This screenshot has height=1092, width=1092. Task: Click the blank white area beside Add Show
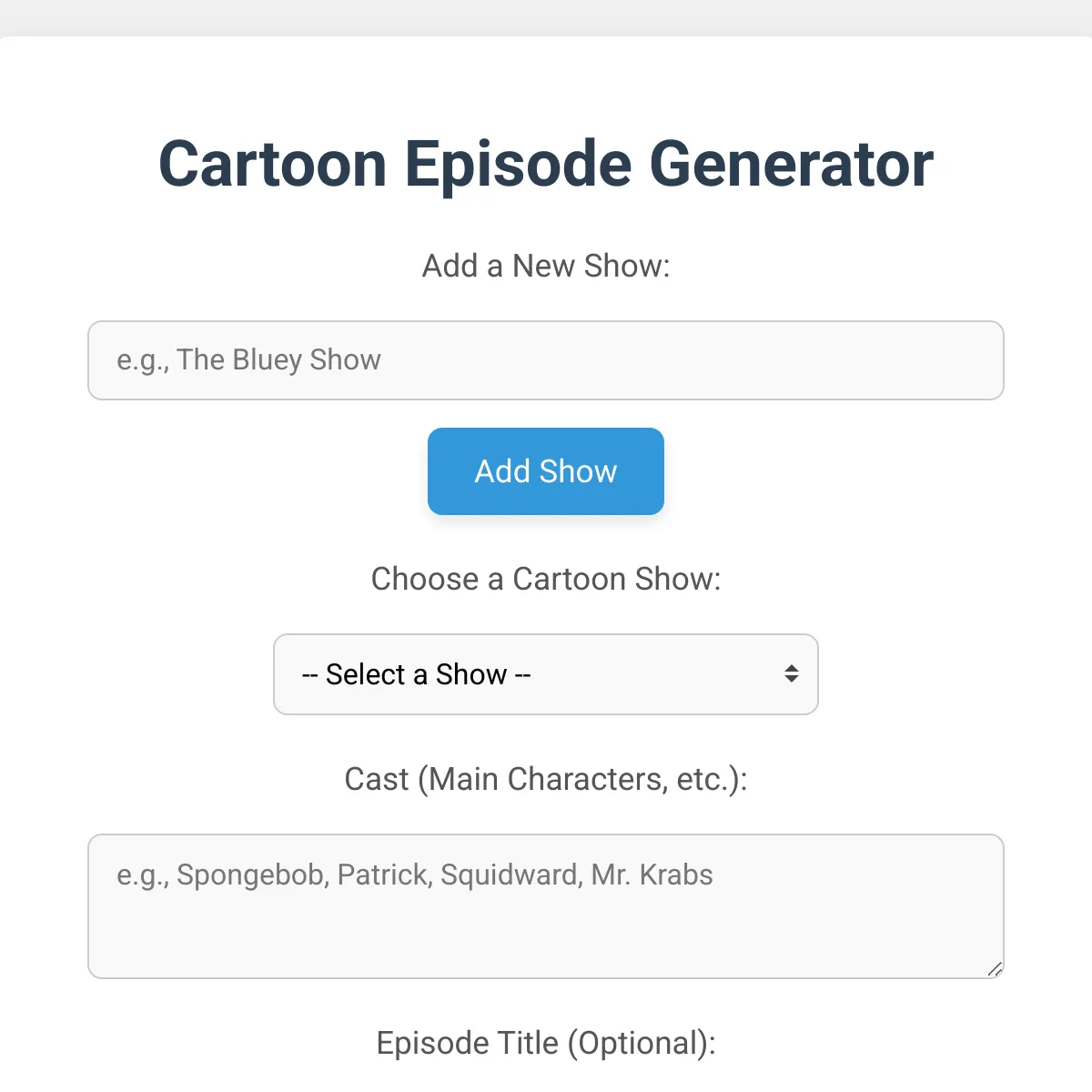pos(819,471)
